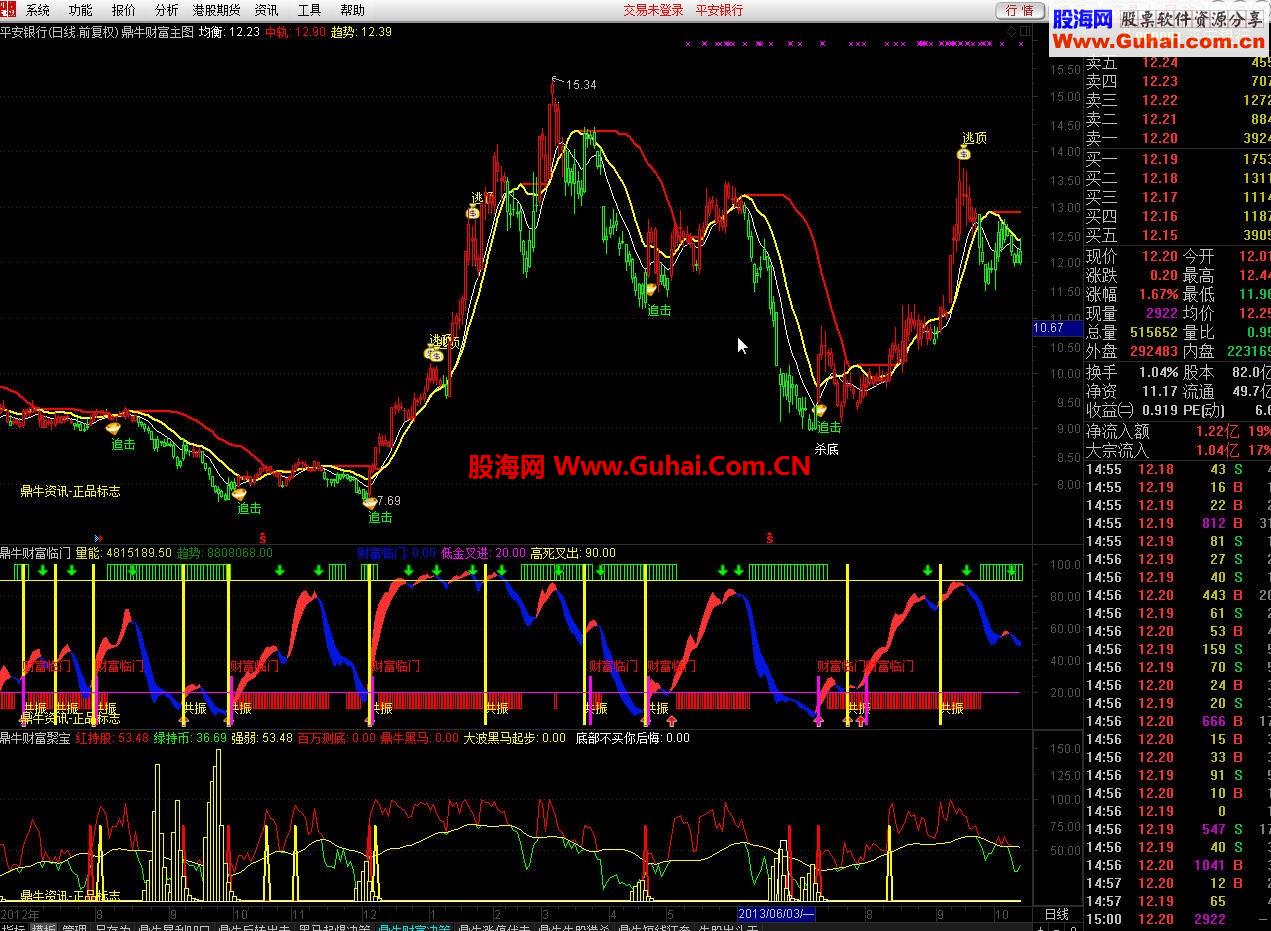
Task: Click the 15.34 high price label
Action: [581, 85]
